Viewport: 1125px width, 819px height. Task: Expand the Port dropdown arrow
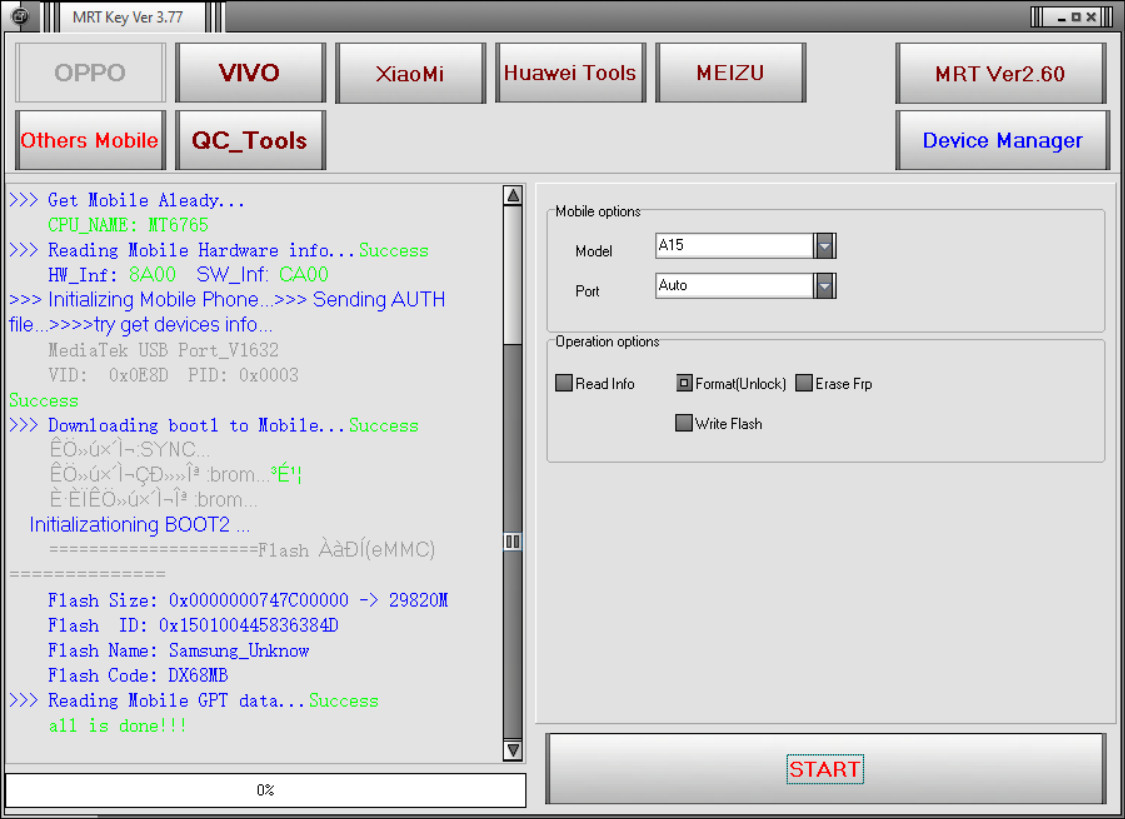point(824,286)
